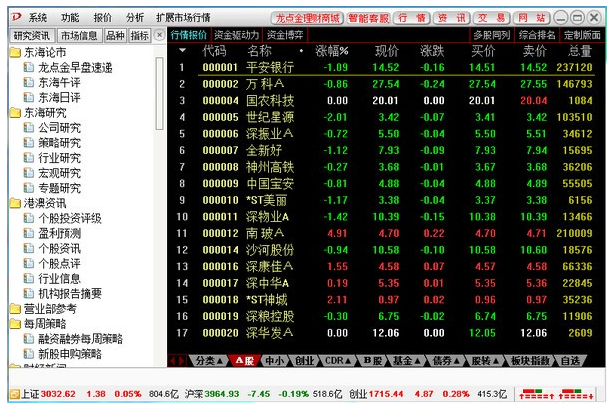Click the 行情 button in title bar
The height and width of the screenshot is (413, 613).
point(412,18)
